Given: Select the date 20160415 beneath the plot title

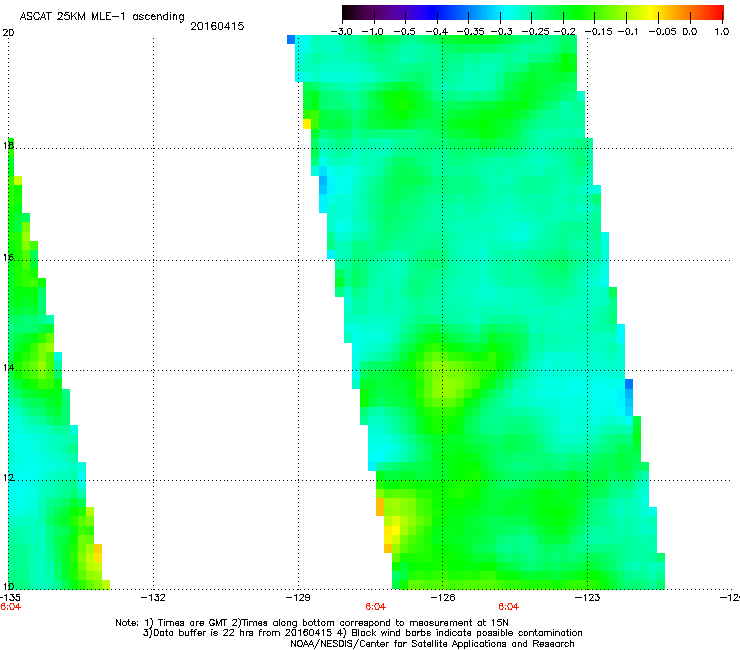Looking at the screenshot, I should click(x=217, y=26).
